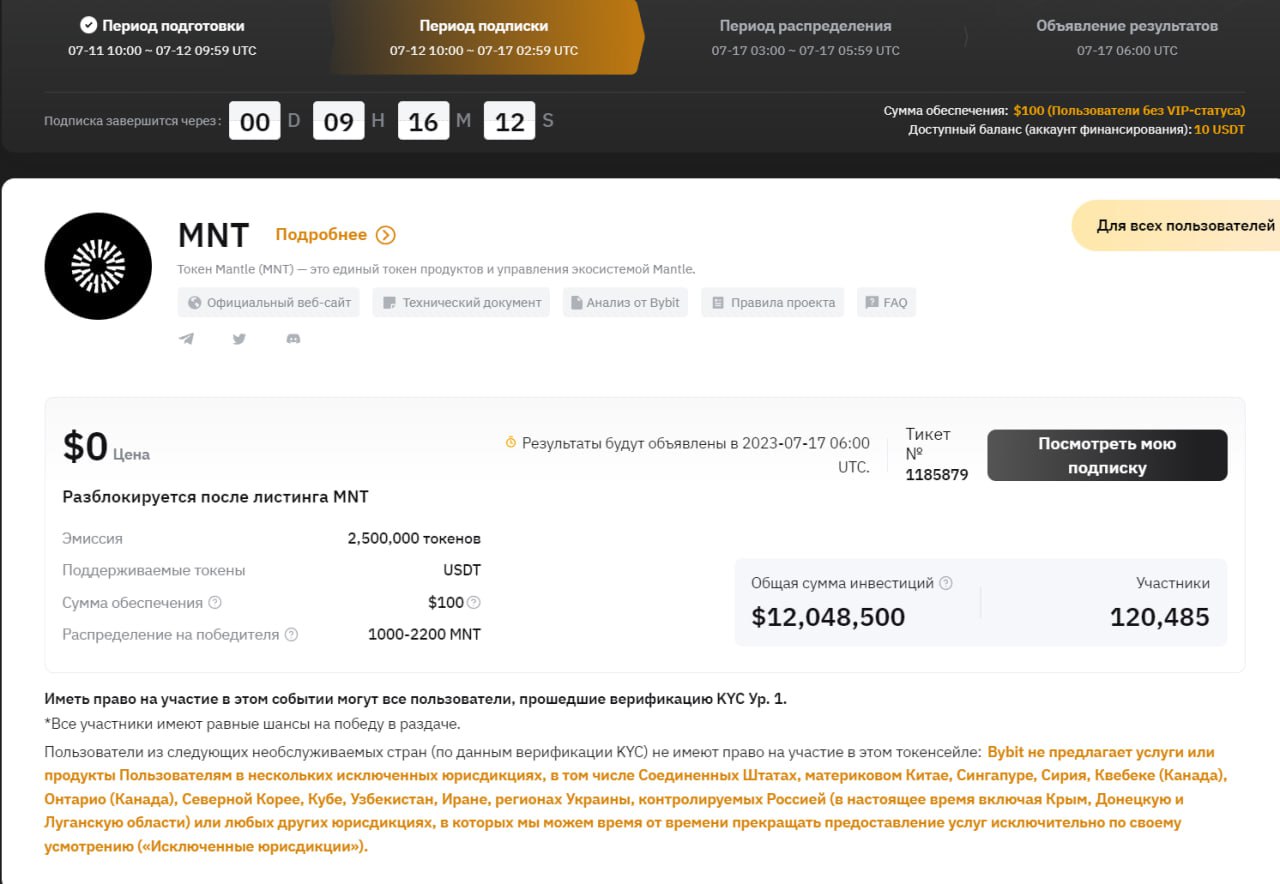Select the Объявление результатов stage

(1127, 37)
